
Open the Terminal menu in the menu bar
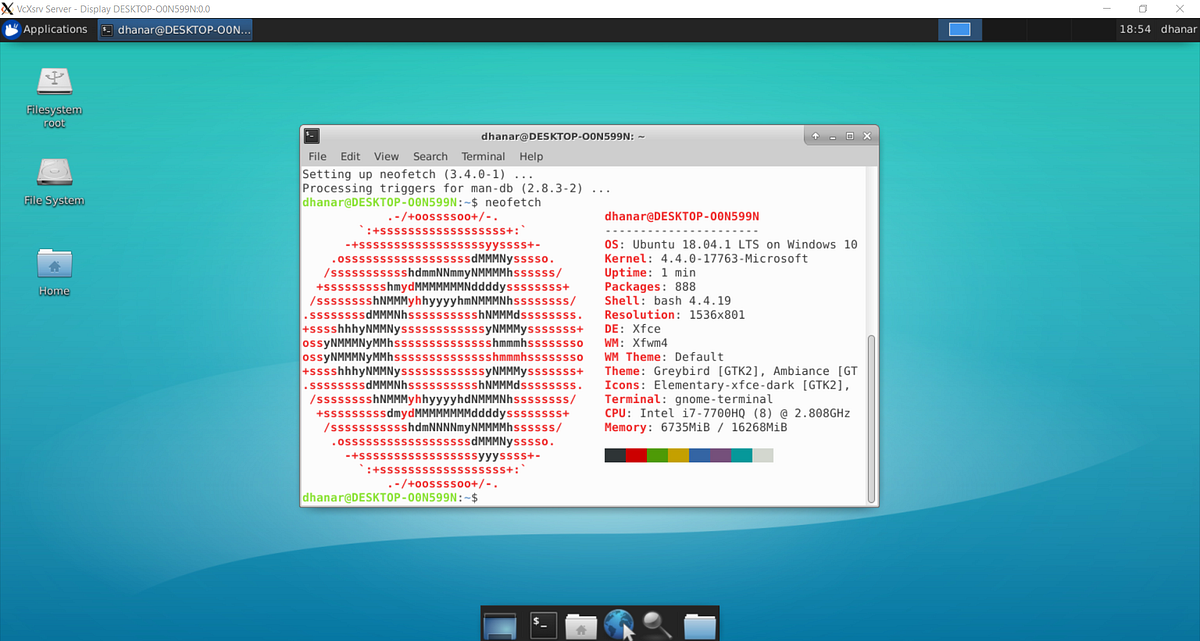pos(483,156)
